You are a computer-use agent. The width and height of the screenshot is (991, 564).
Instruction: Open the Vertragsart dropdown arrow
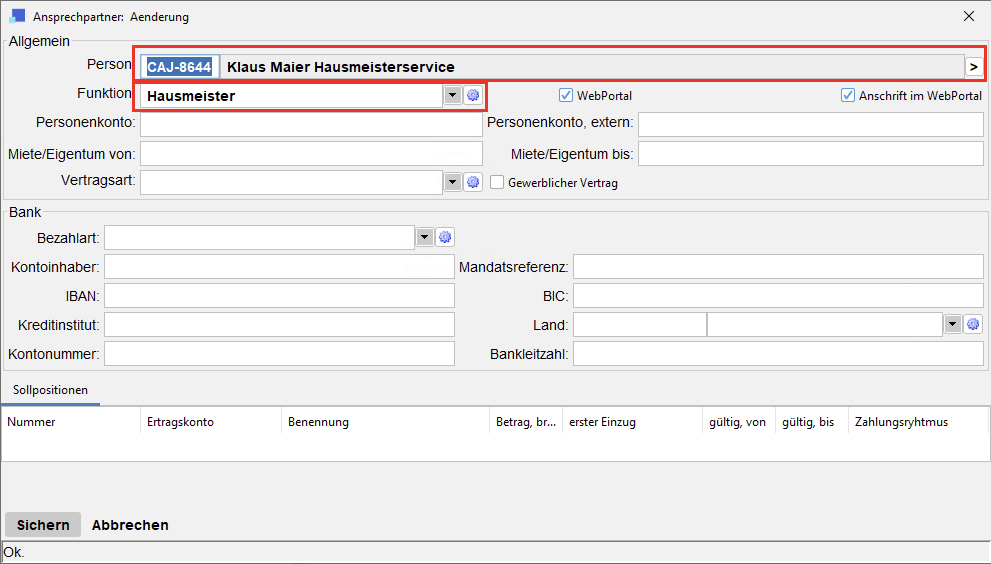pyautogui.click(x=452, y=182)
